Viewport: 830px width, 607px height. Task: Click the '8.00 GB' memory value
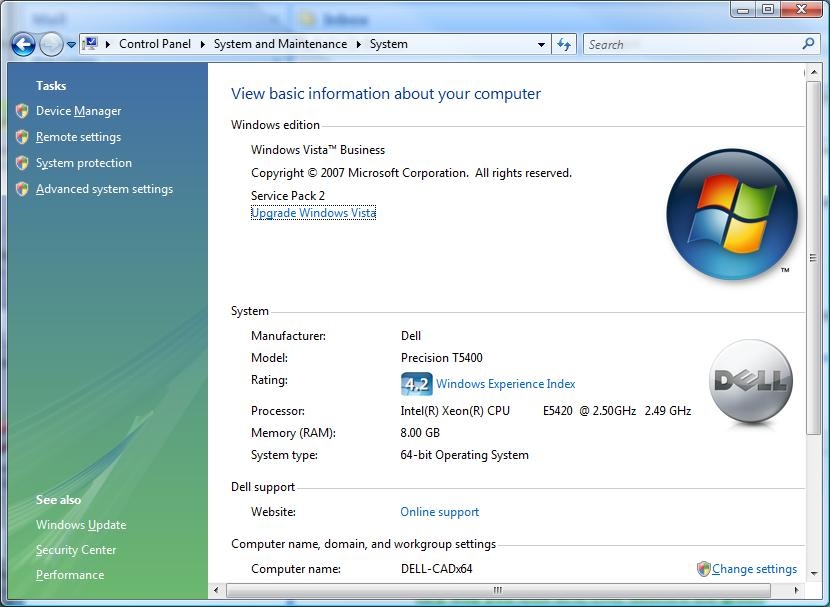click(x=420, y=433)
